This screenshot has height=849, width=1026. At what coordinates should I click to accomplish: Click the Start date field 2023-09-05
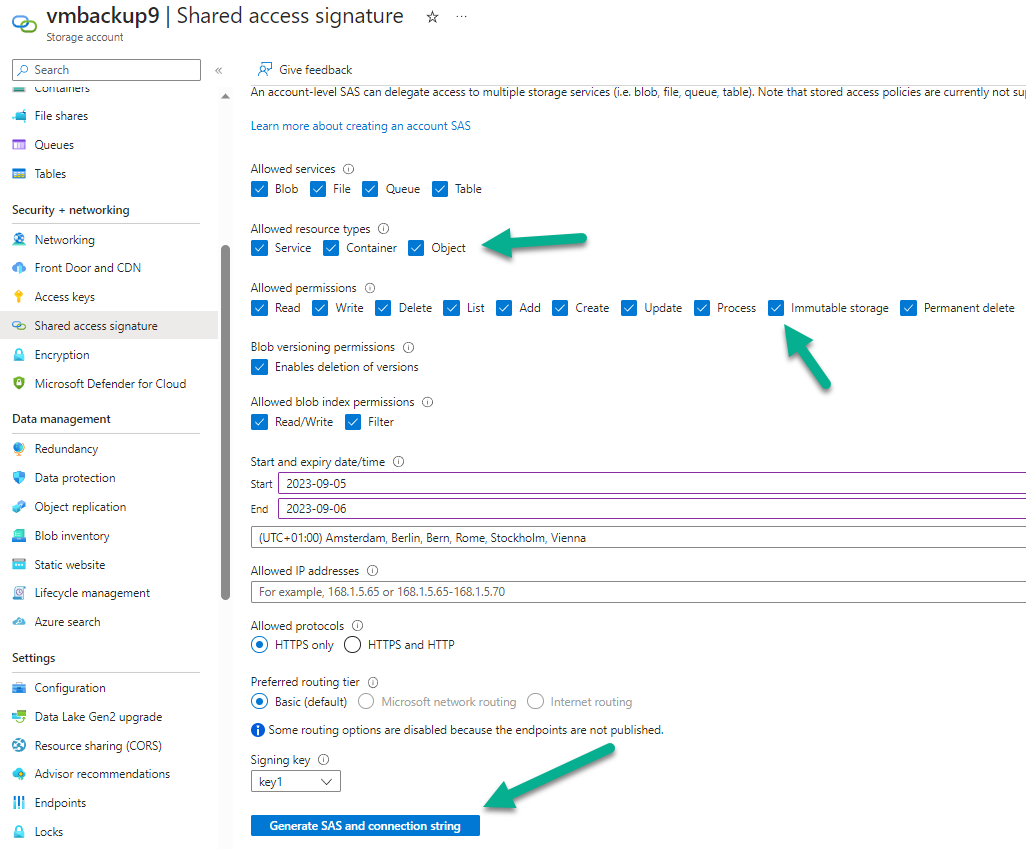pyautogui.click(x=652, y=483)
